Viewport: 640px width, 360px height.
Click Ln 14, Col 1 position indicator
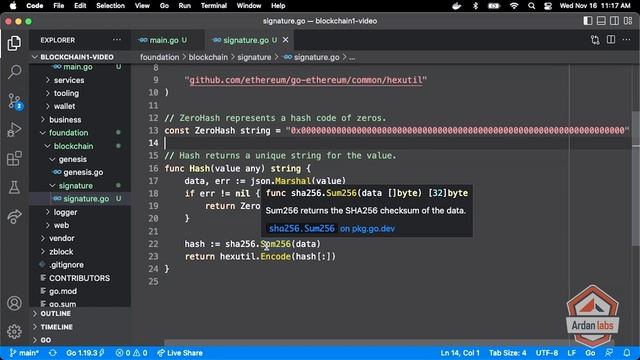click(460, 353)
